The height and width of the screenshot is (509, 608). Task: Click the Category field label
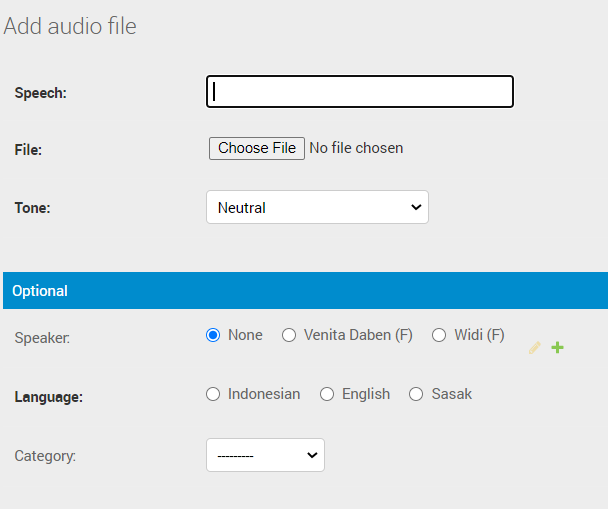click(45, 456)
